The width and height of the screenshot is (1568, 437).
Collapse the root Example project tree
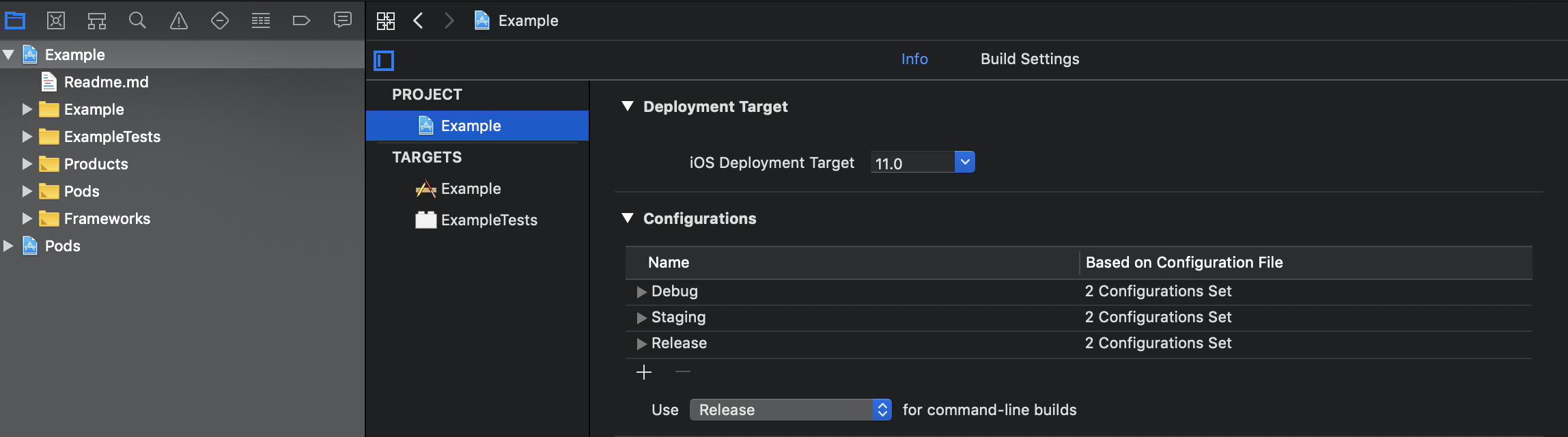coord(8,55)
